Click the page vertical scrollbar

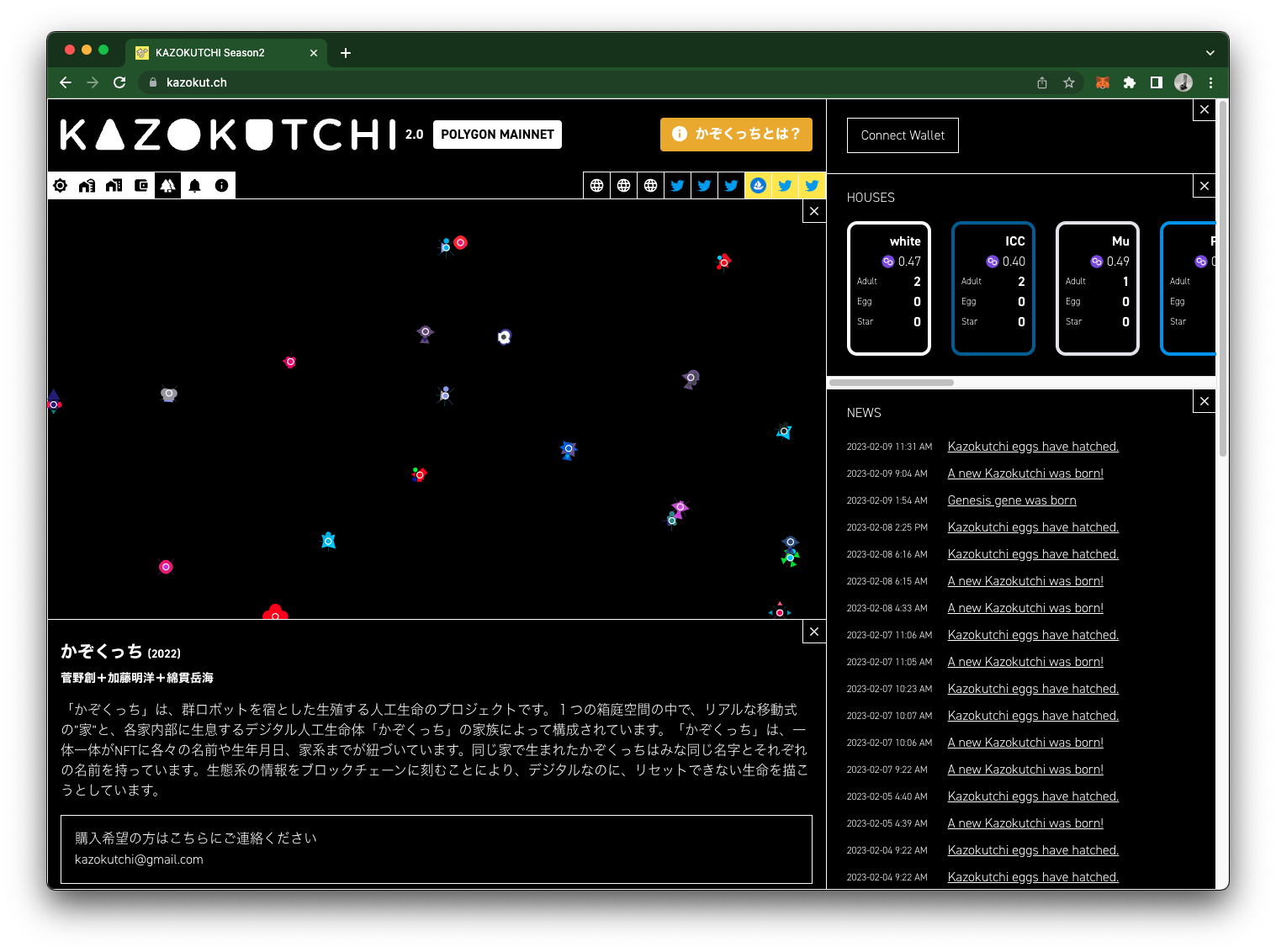coord(1223,278)
